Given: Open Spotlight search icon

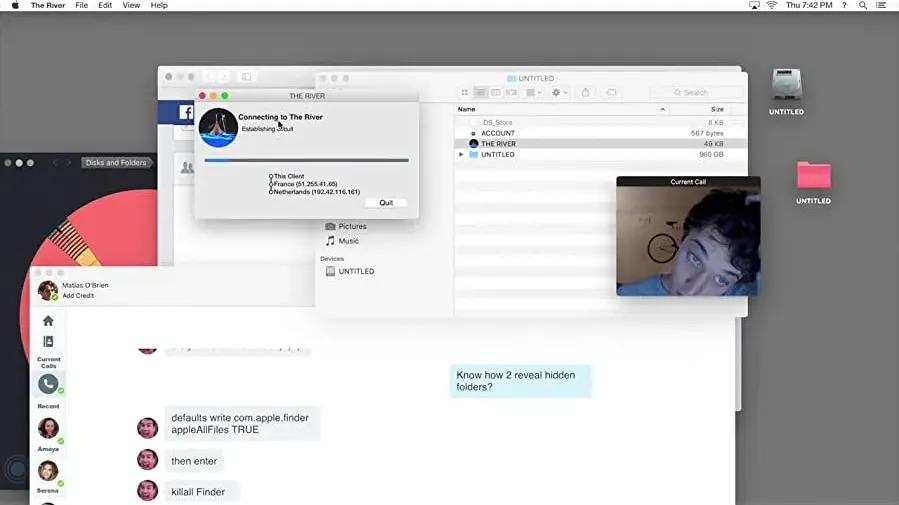Looking at the screenshot, I should (x=863, y=5).
